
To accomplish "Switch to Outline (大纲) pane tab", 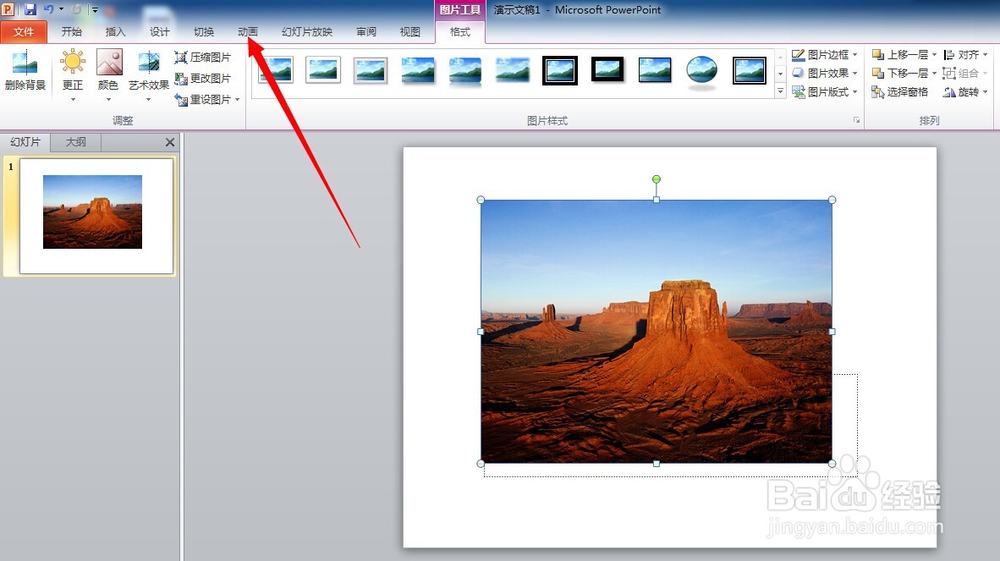I will 75,142.
